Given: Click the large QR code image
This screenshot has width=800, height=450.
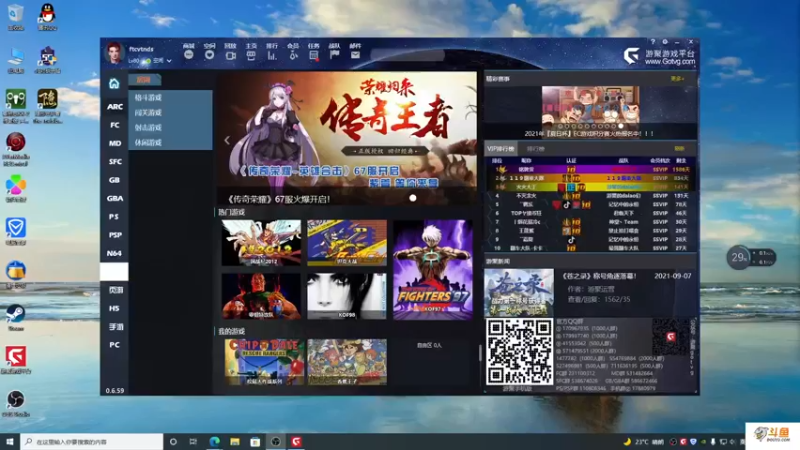Looking at the screenshot, I should coord(519,352).
